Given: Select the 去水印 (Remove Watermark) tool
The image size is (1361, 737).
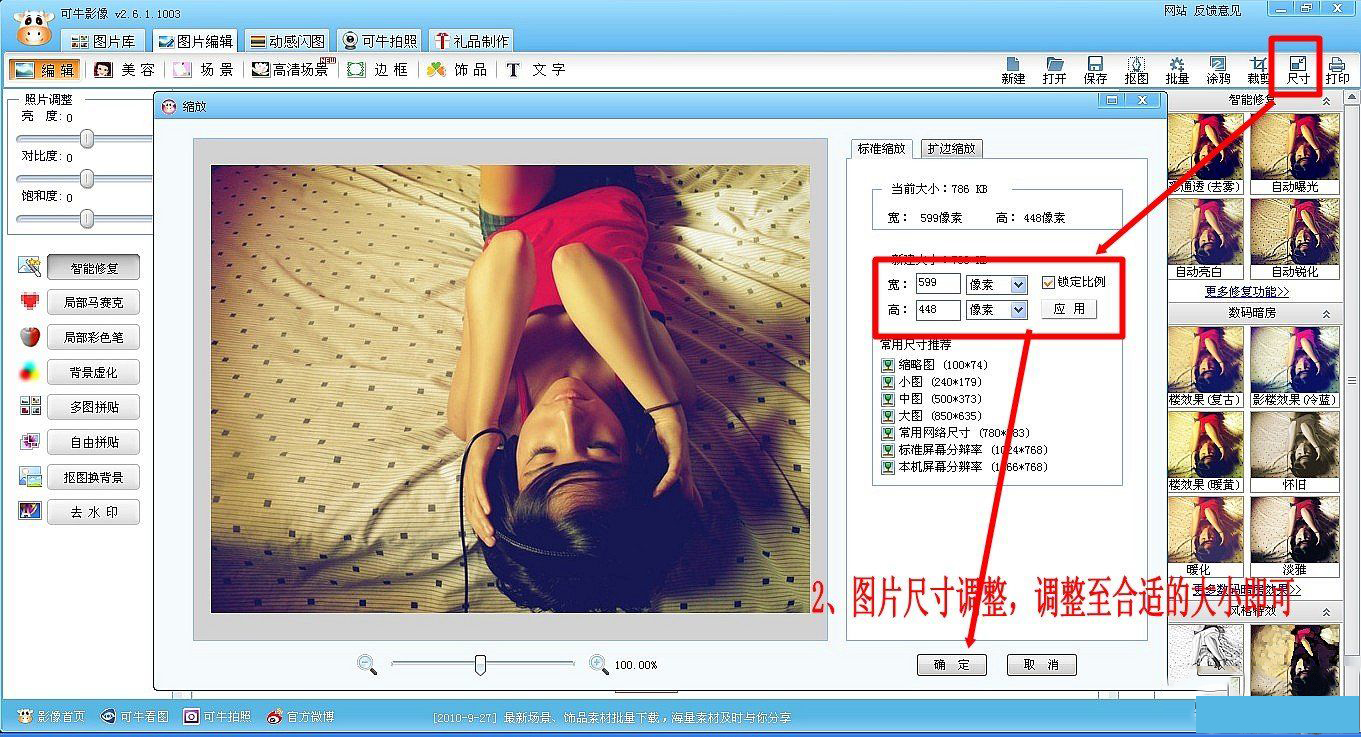Looking at the screenshot, I should point(93,511).
